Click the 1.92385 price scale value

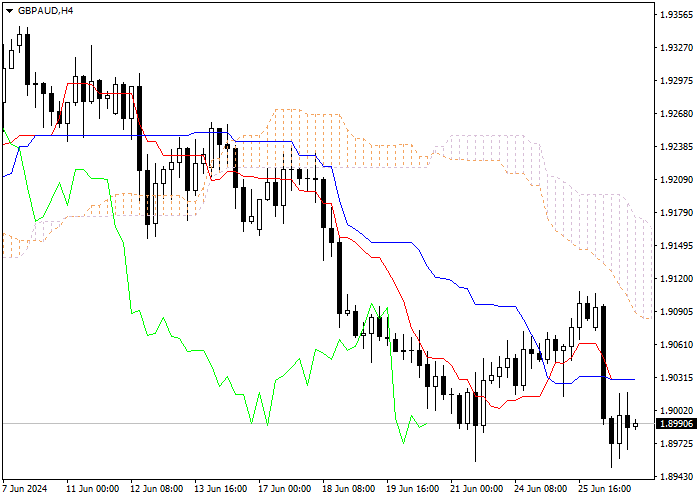point(677,147)
